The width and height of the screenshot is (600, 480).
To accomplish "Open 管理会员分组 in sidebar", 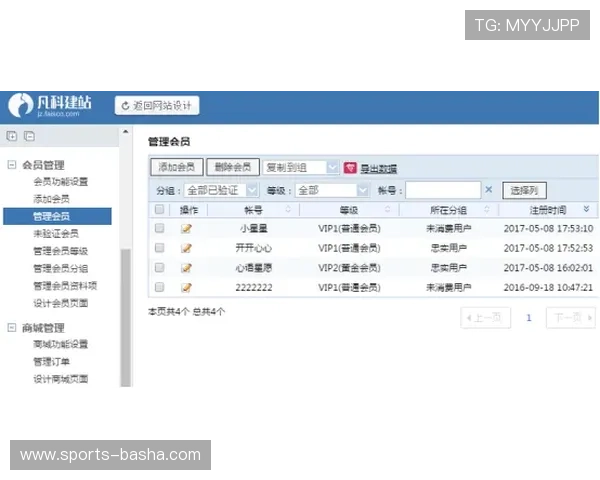I will pos(60,268).
